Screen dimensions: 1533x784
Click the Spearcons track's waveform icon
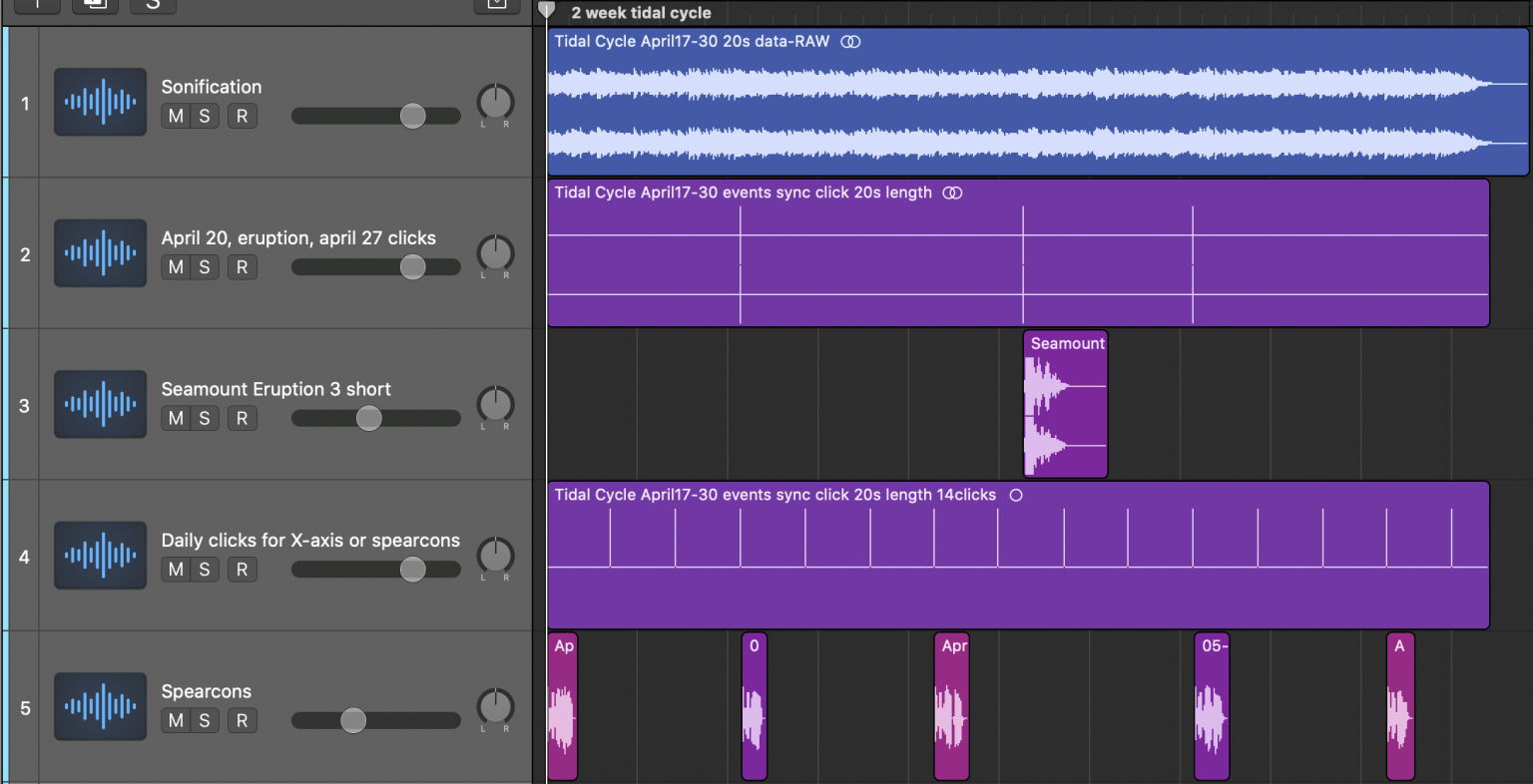pos(100,706)
